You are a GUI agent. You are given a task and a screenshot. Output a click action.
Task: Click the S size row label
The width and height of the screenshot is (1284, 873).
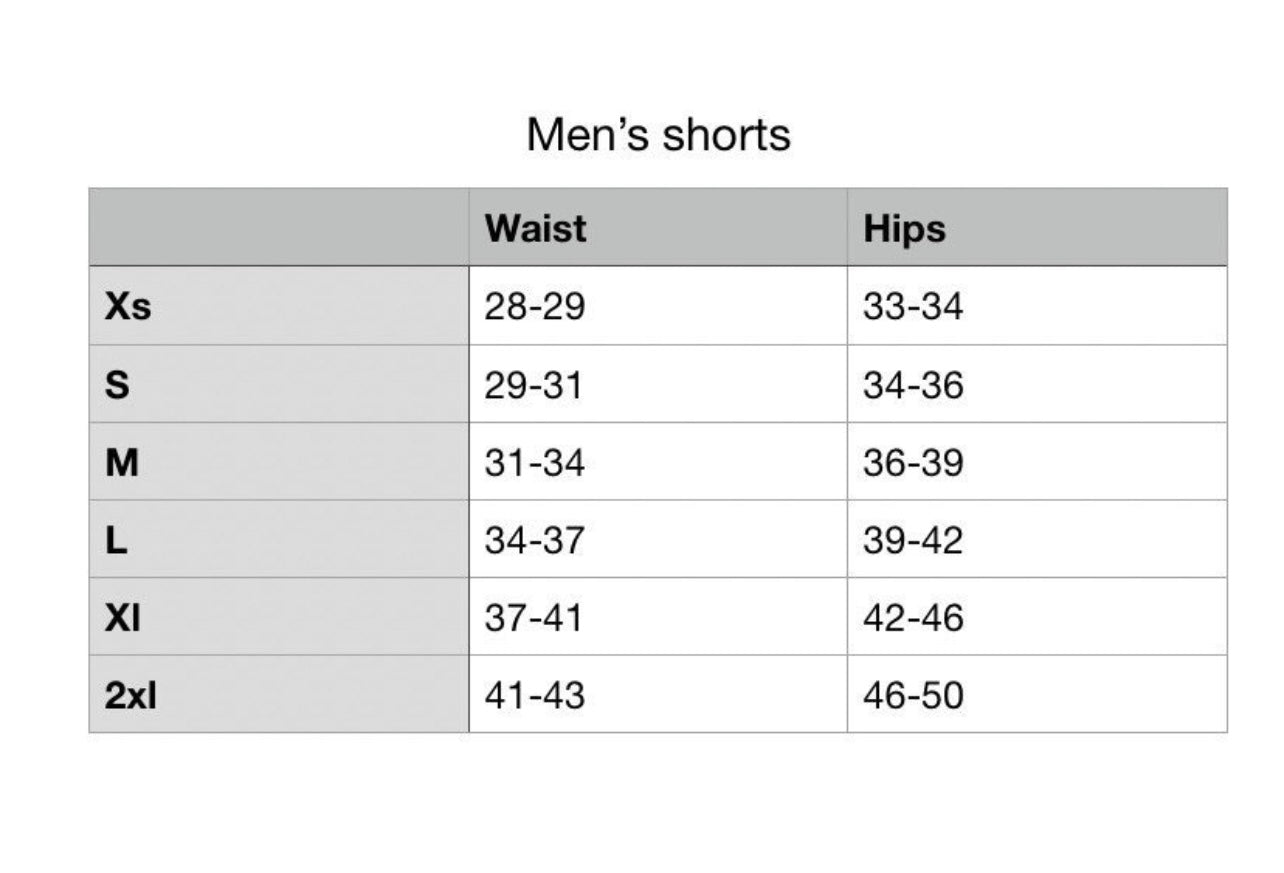point(117,385)
